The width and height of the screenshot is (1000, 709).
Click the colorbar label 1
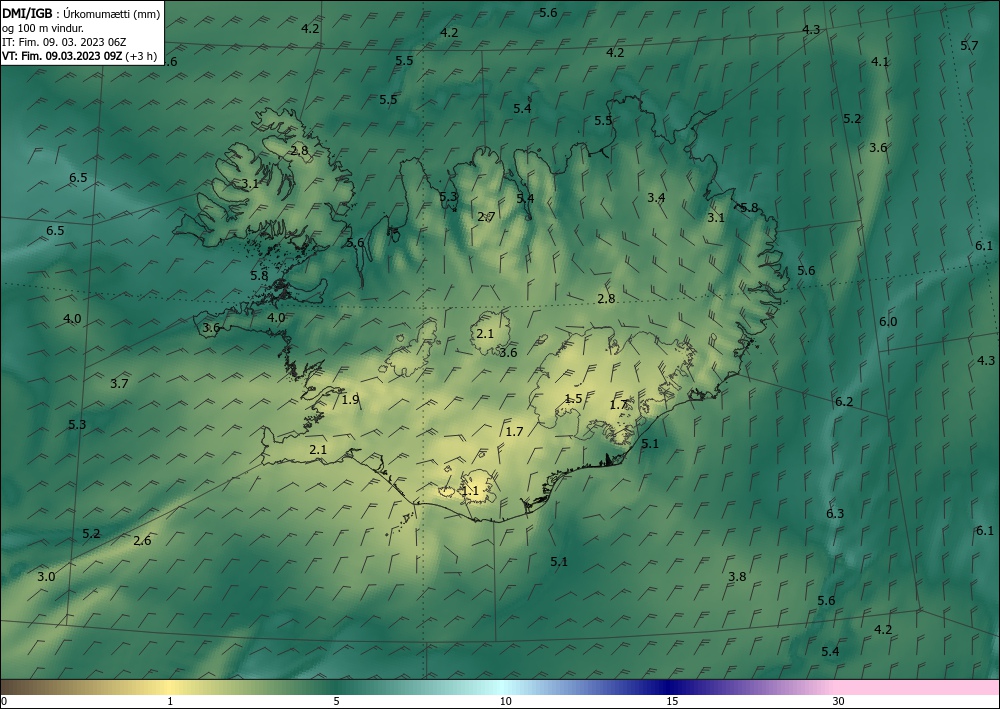[x=170, y=702]
